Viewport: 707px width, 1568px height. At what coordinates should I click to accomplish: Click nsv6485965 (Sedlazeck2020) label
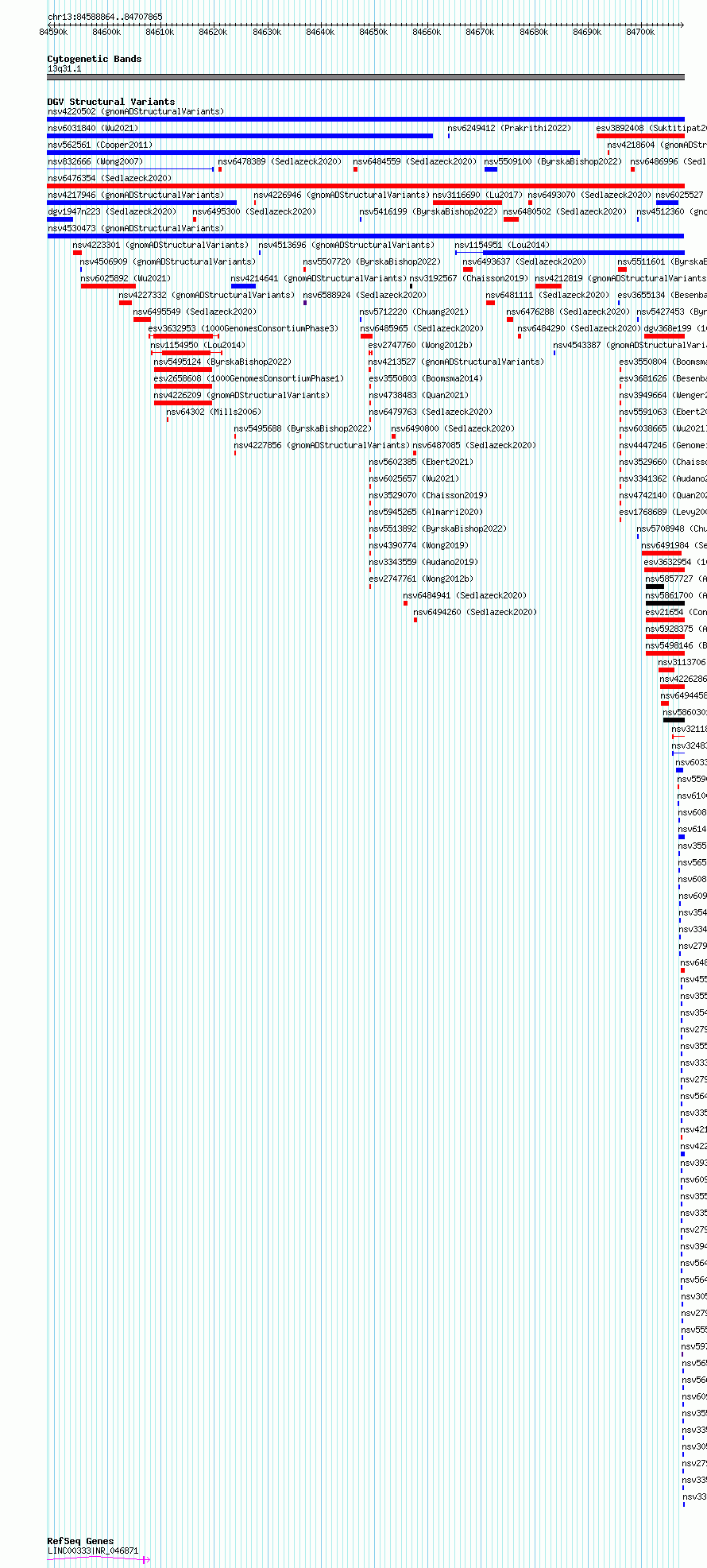422,328
